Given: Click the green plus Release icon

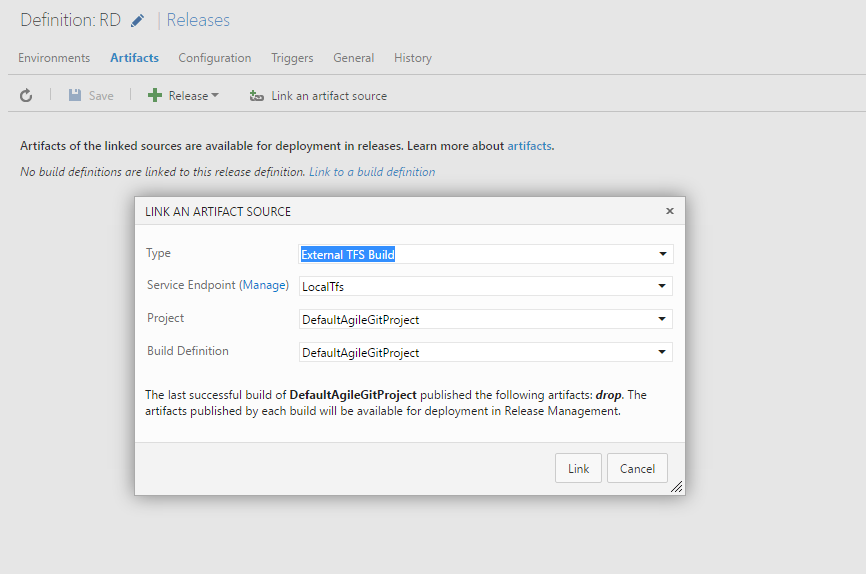Looking at the screenshot, I should point(155,96).
